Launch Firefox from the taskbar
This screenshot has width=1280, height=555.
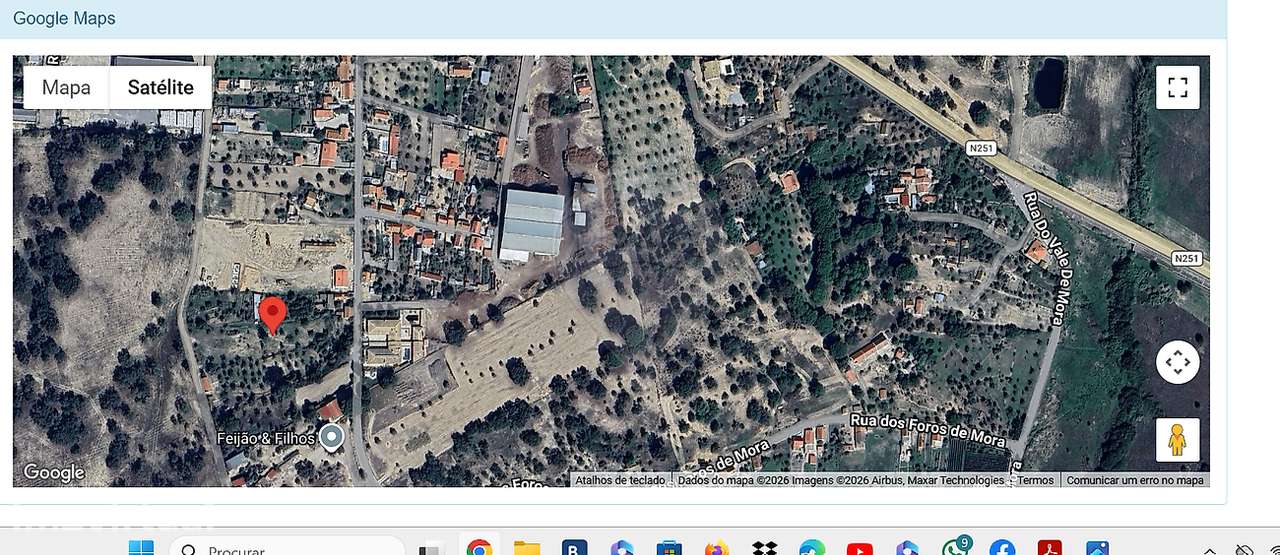pyautogui.click(x=717, y=548)
